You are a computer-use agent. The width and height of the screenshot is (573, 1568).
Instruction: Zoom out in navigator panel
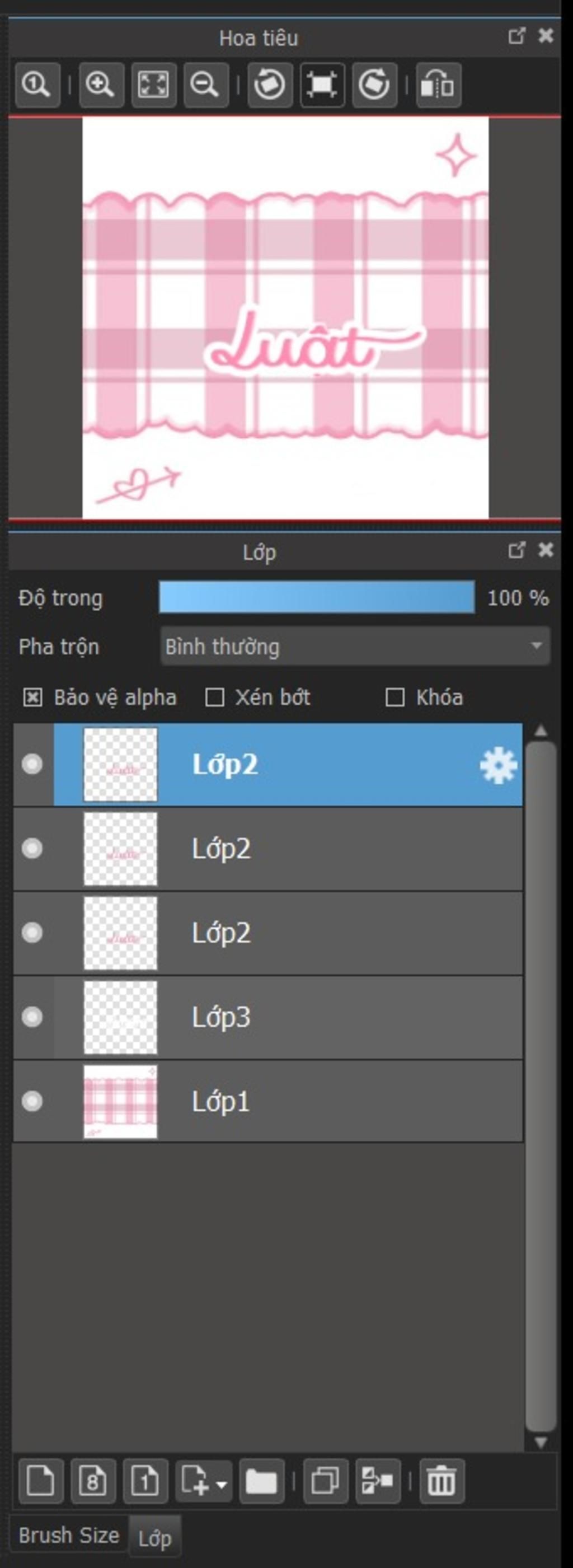(205, 85)
